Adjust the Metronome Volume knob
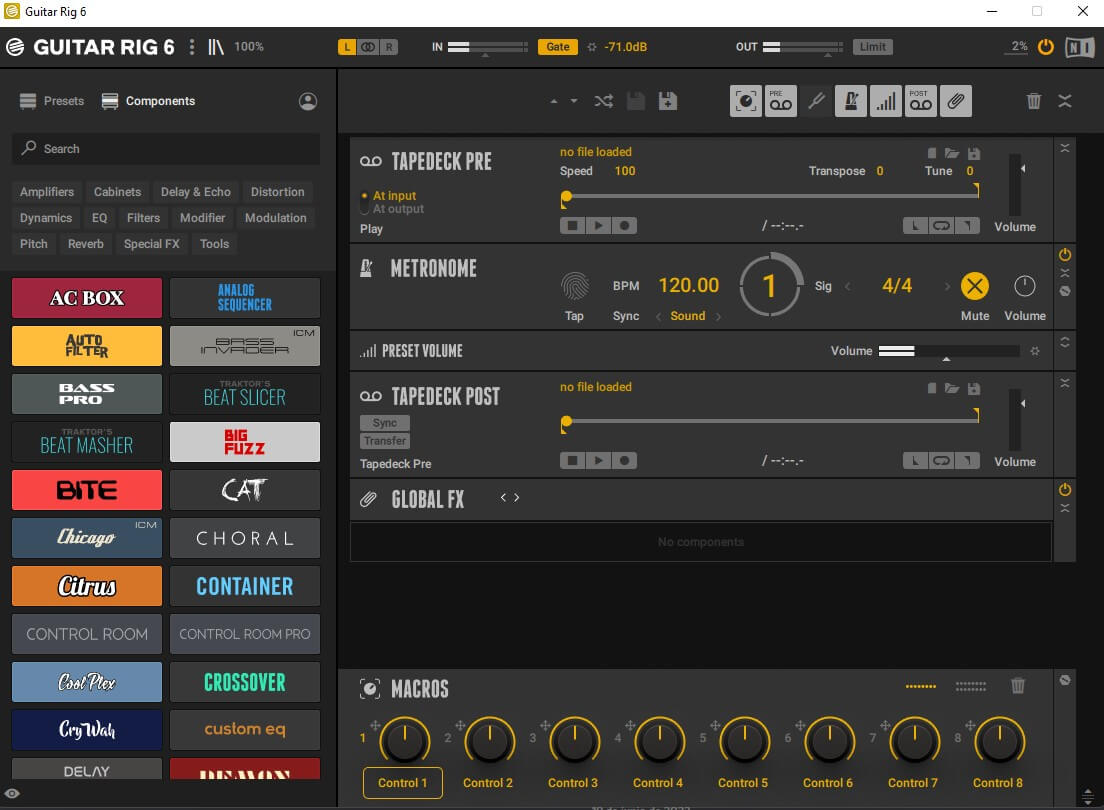Image resolution: width=1104 pixels, height=810 pixels. [x=1024, y=286]
